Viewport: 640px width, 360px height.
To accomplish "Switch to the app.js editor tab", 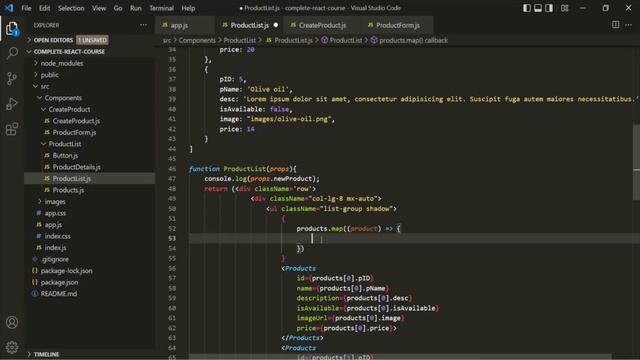I will click(x=184, y=25).
